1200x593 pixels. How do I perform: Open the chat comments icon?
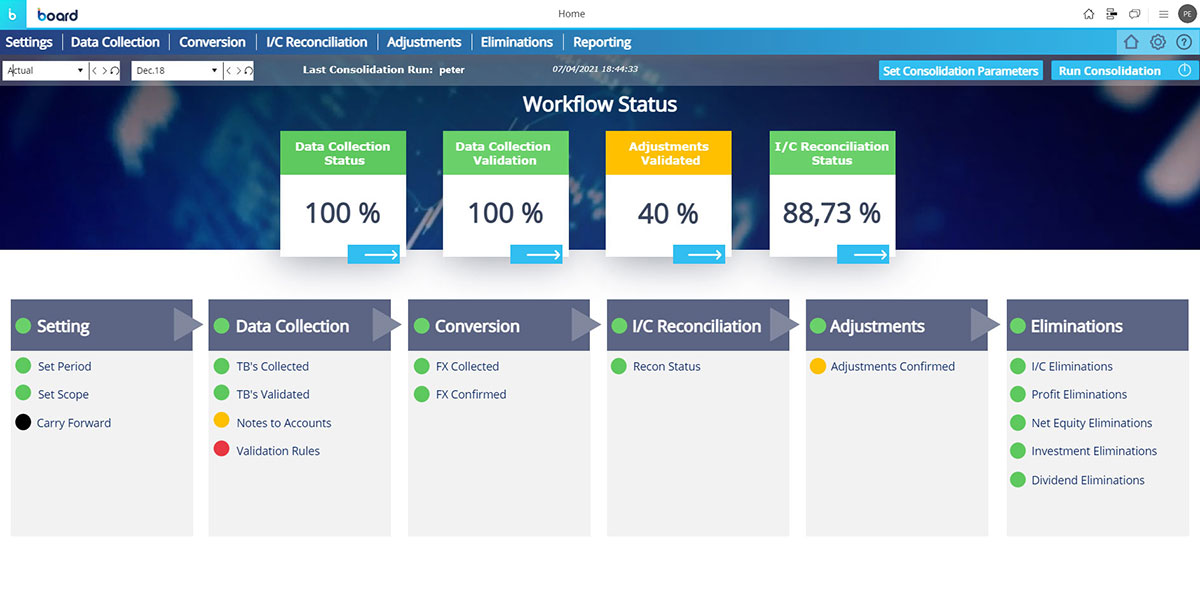click(x=1135, y=14)
